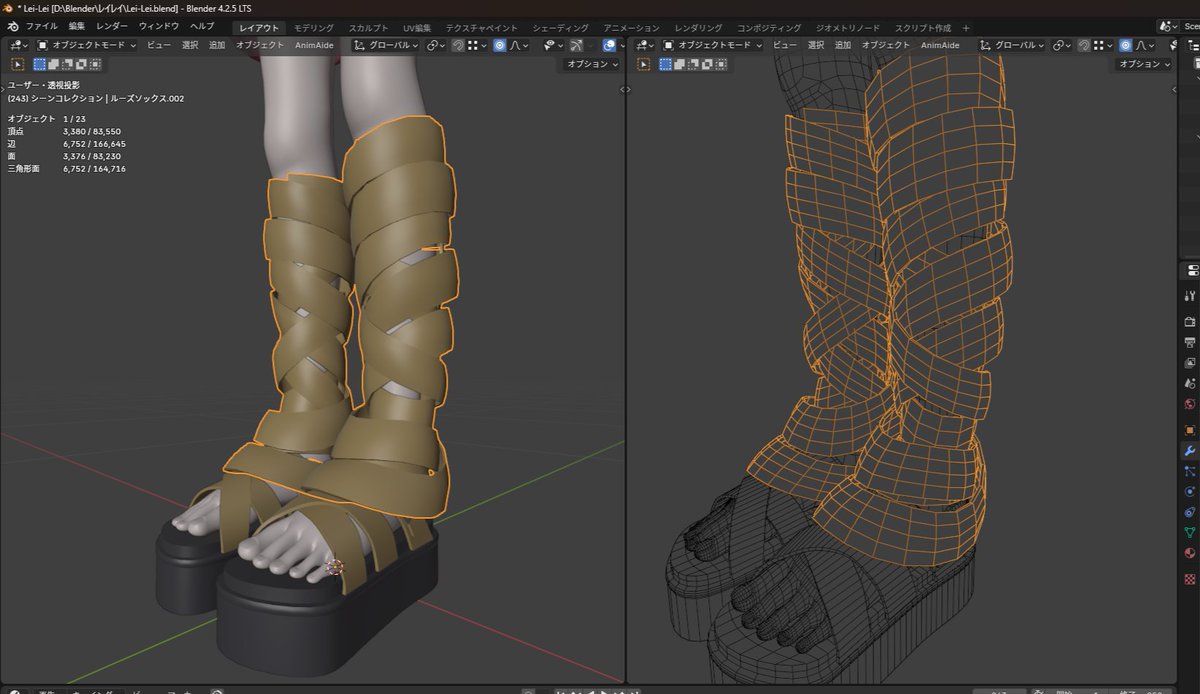Screen dimensions: 1200x694
Task: Toggle snapping magnet in left viewport header
Action: 458,45
